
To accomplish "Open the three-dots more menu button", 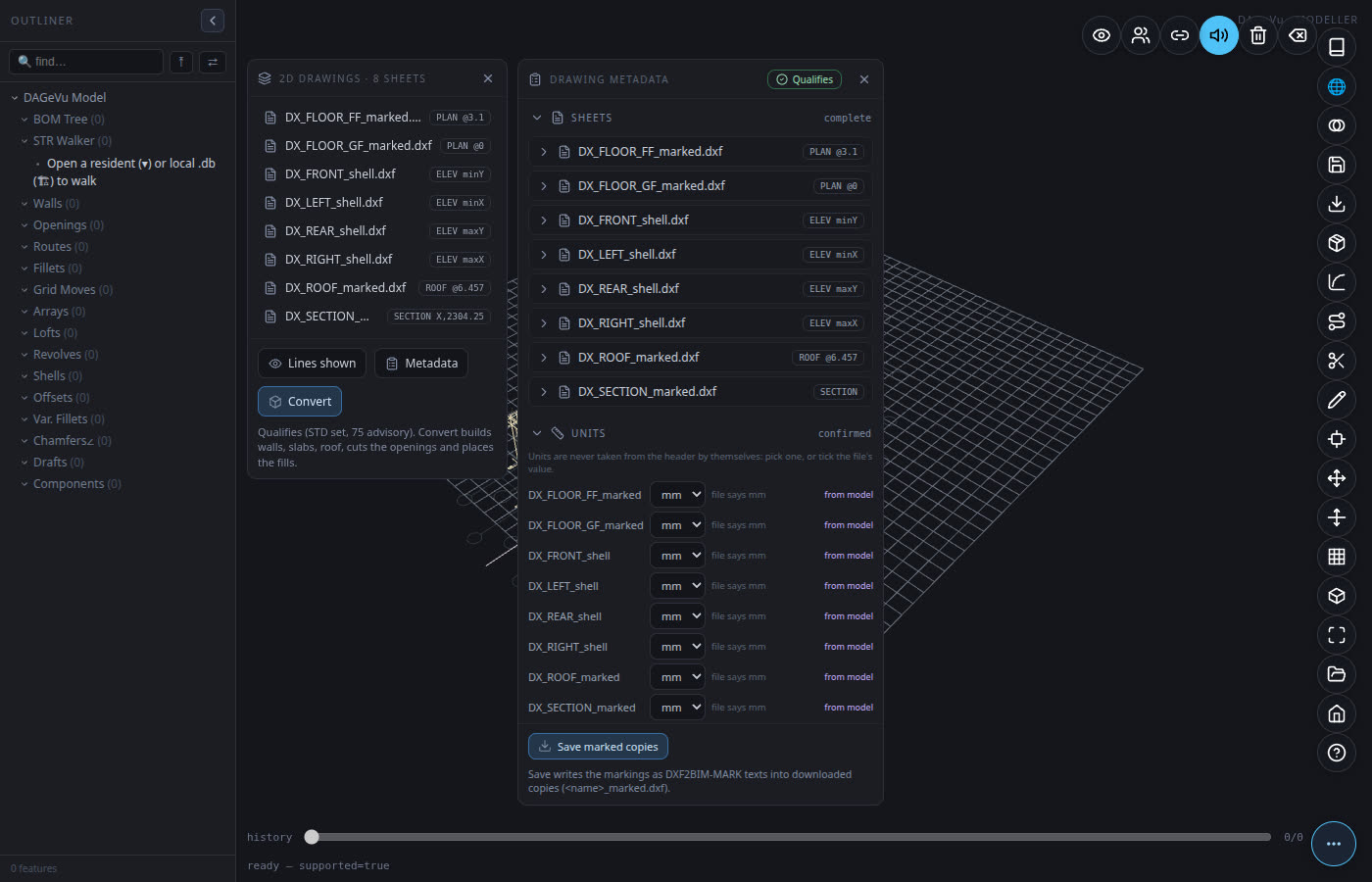I will (x=1334, y=844).
